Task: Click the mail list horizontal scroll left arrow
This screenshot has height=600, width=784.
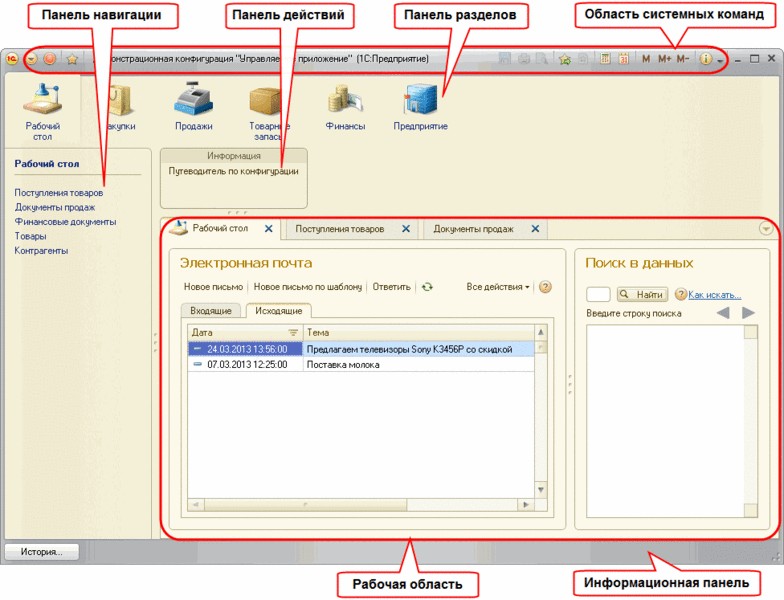Action: coord(196,504)
